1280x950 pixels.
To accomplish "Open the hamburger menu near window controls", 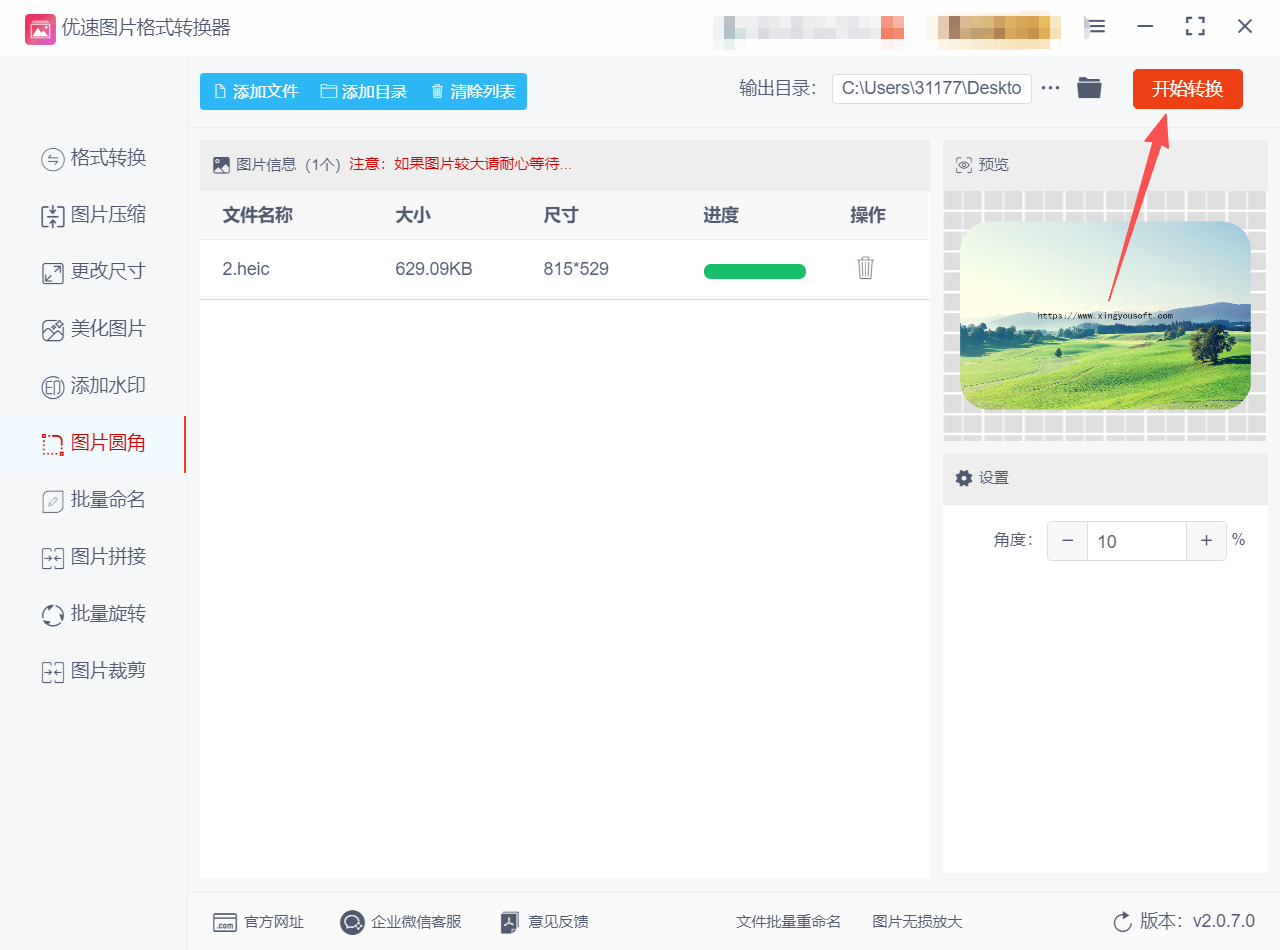I will pyautogui.click(x=1095, y=27).
